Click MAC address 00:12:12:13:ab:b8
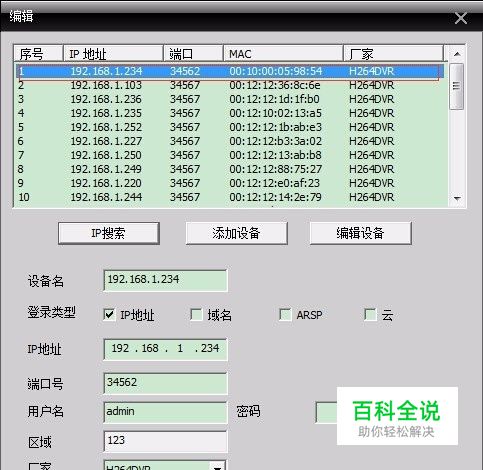The width and height of the screenshot is (483, 470). point(275,155)
